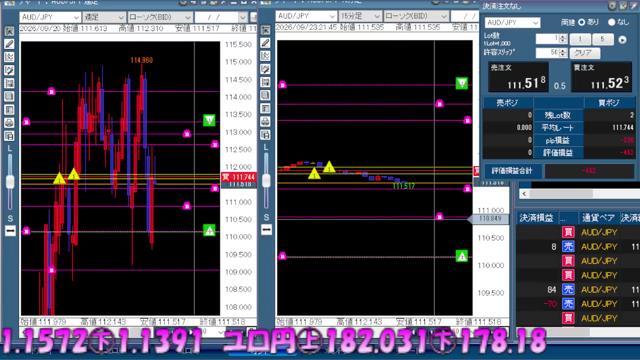
Task: Select the cursor pointer tool in left chart
Action: tap(9, 31)
